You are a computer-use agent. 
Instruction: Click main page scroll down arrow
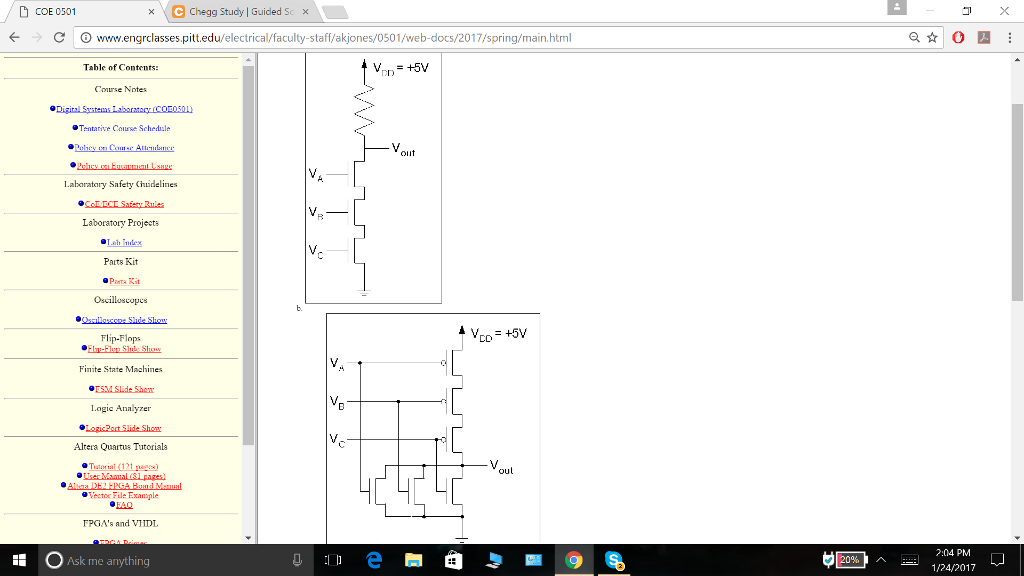click(1017, 538)
